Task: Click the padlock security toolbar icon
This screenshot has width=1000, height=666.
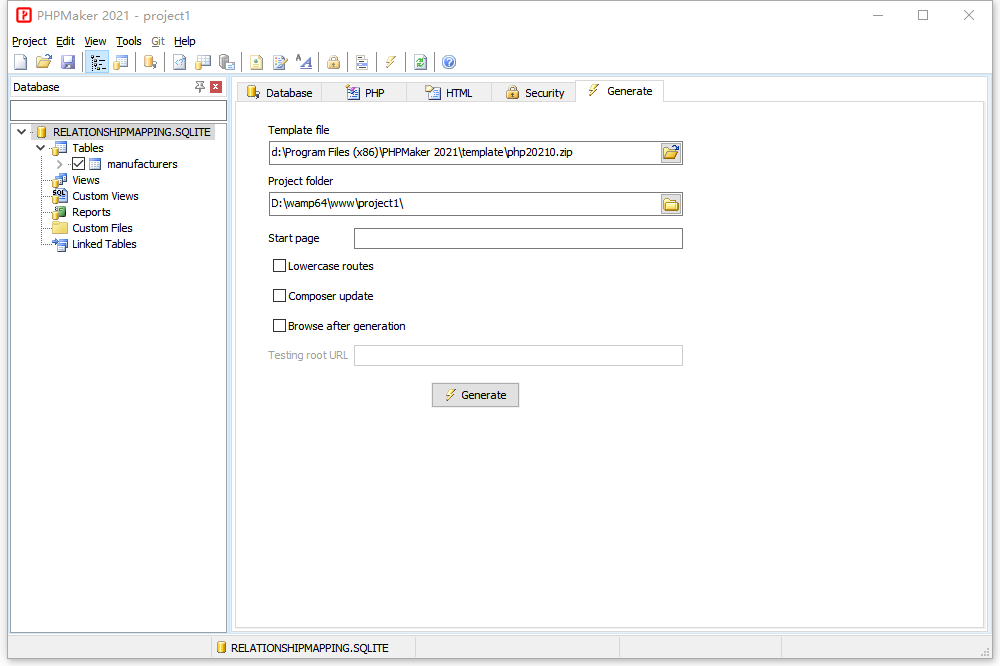Action: pyautogui.click(x=333, y=62)
